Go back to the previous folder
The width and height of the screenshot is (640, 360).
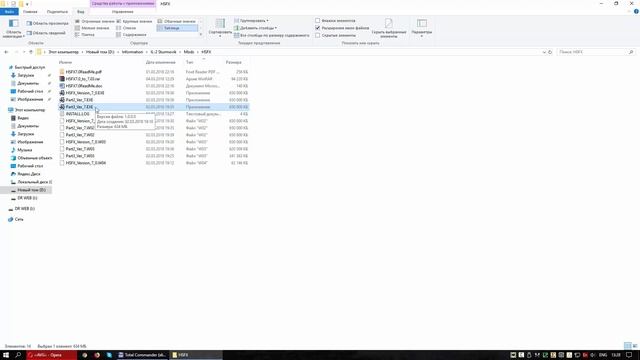click(6, 52)
